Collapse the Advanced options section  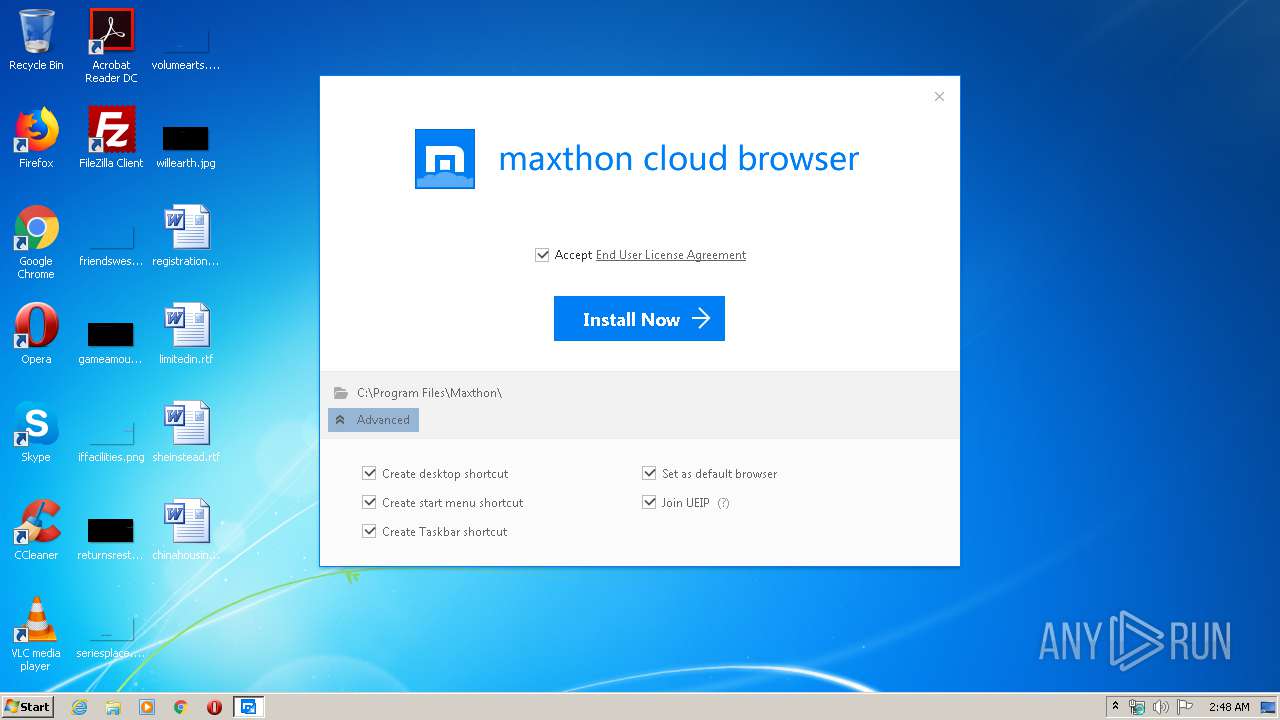[x=373, y=420]
